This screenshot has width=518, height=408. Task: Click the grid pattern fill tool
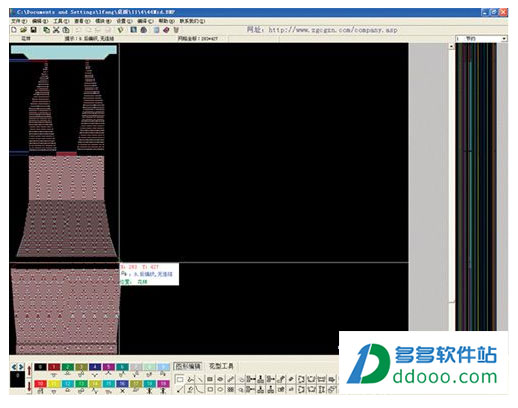(230, 389)
